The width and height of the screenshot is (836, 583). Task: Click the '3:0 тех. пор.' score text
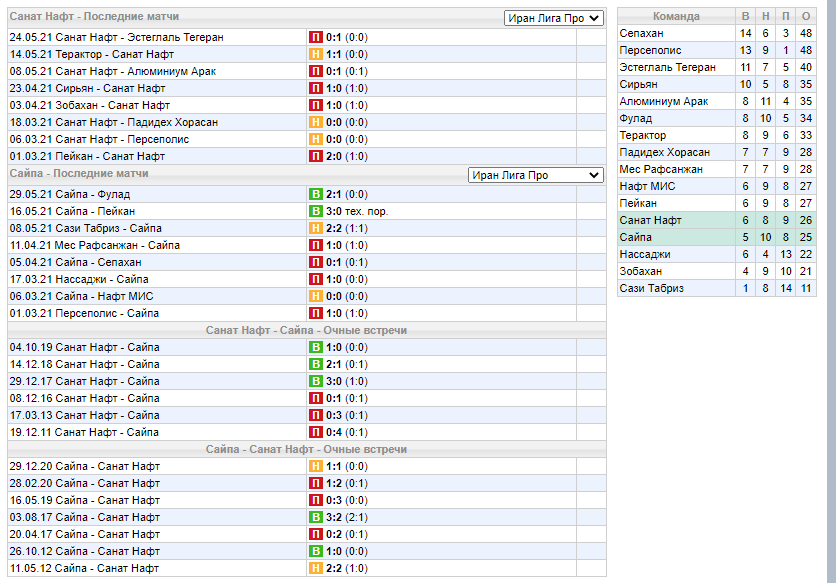357,211
